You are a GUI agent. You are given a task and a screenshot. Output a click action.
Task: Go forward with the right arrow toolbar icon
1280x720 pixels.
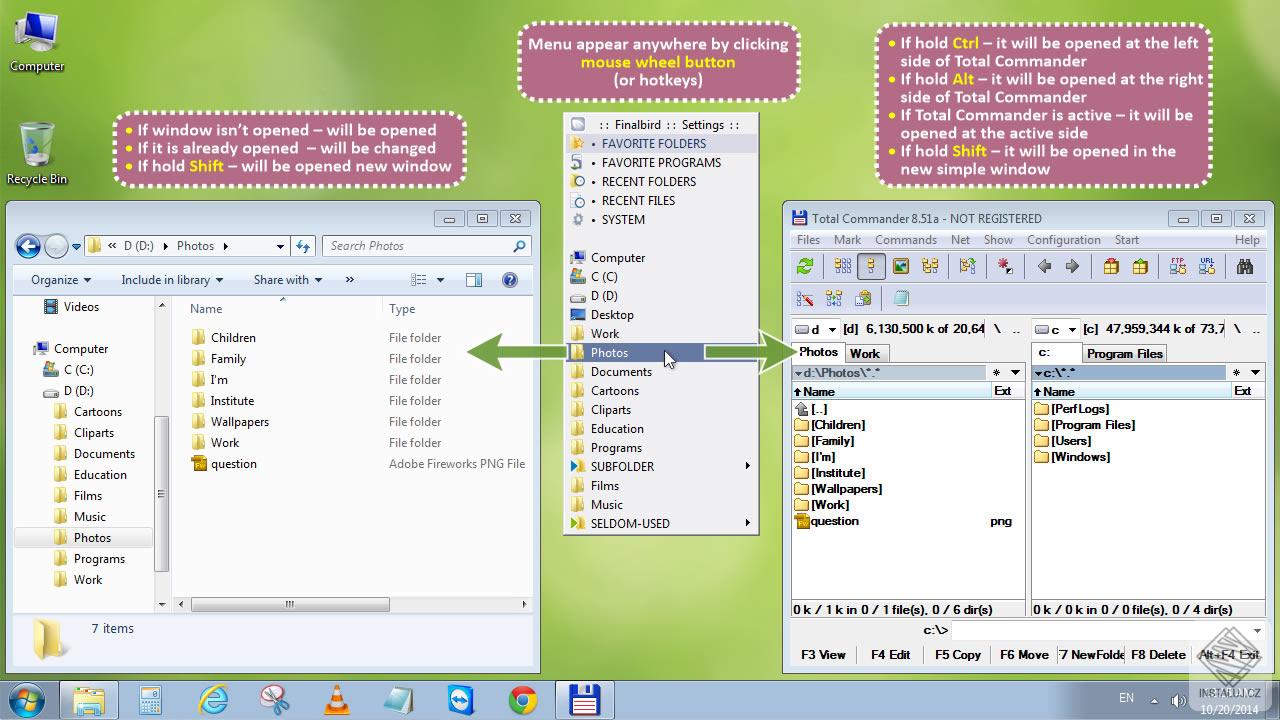1073,266
